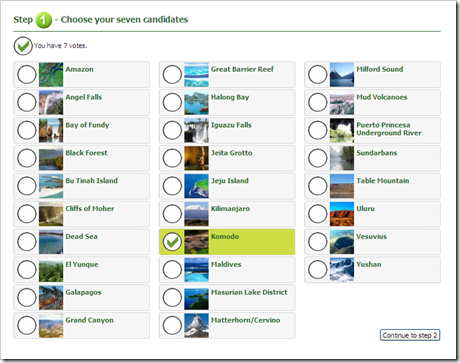The image size is (460, 363).
Task: Click the Black Forest label
Action: pos(86,153)
